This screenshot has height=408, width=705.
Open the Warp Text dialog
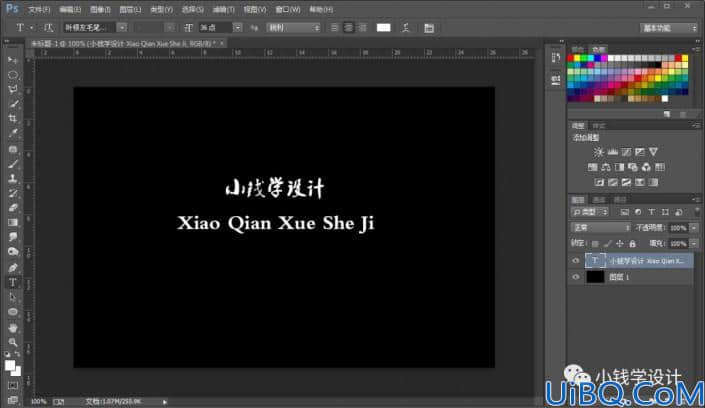(406, 28)
